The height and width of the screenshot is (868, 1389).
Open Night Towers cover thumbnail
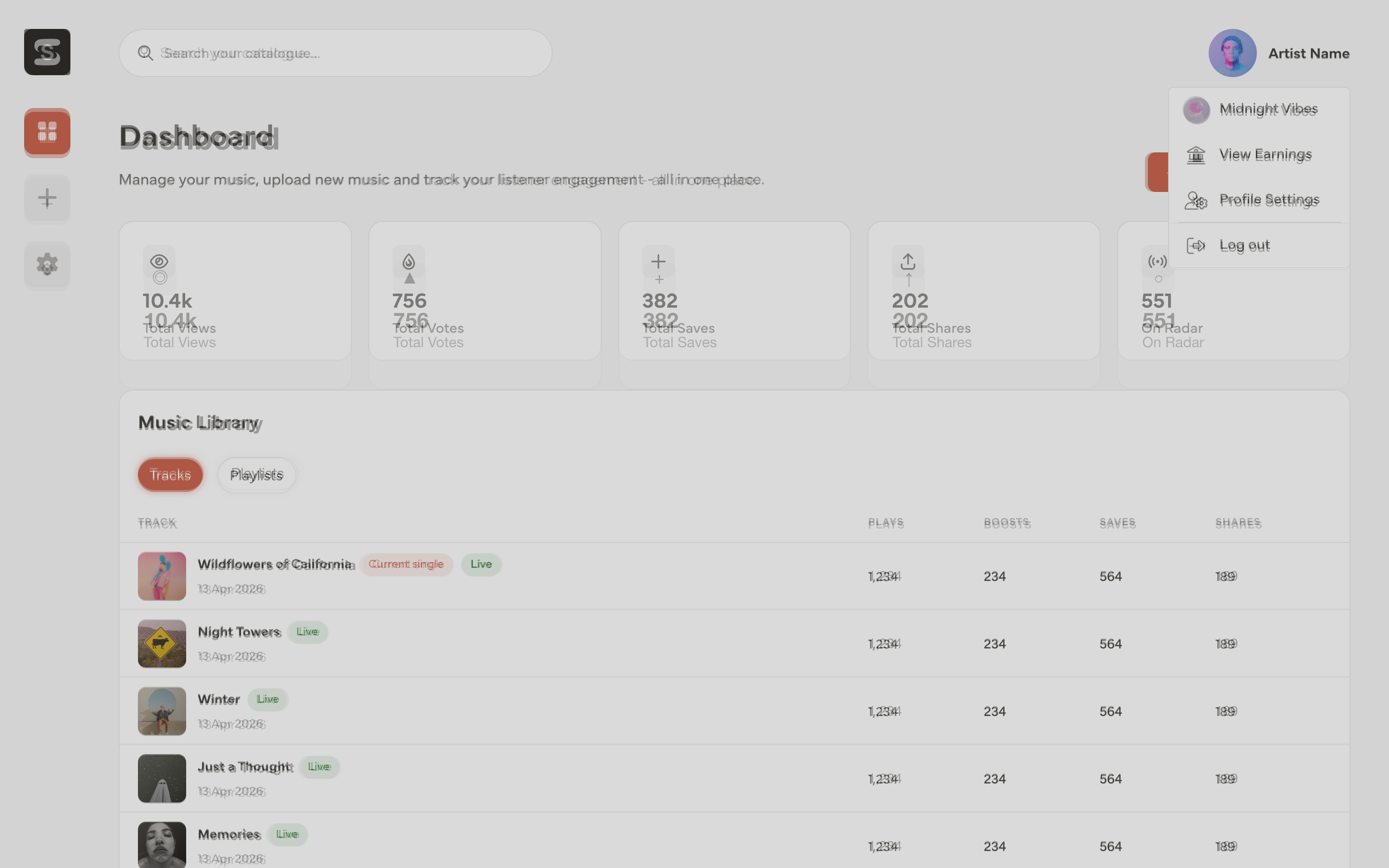[x=162, y=644]
